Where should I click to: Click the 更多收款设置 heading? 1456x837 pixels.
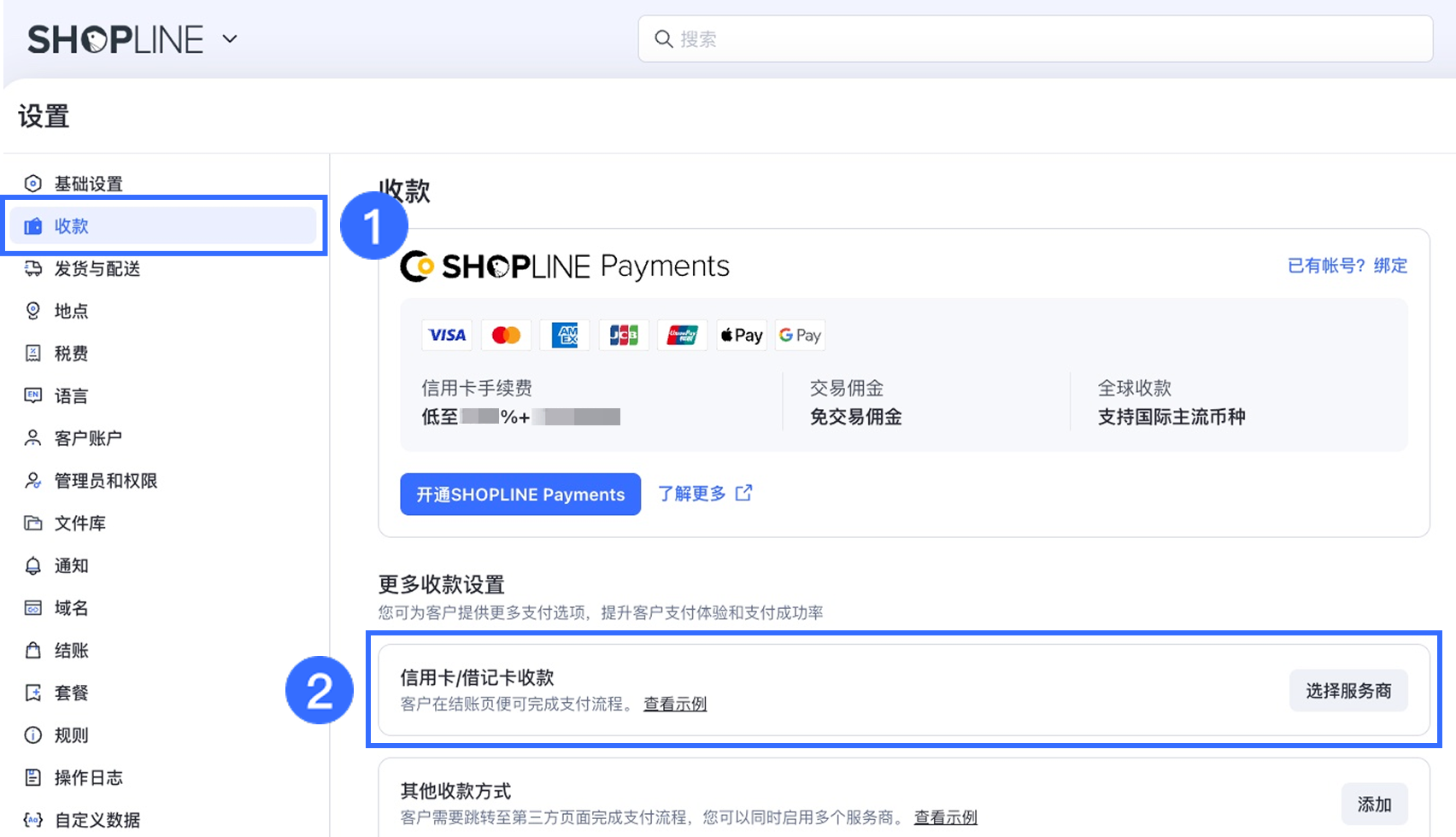[442, 585]
